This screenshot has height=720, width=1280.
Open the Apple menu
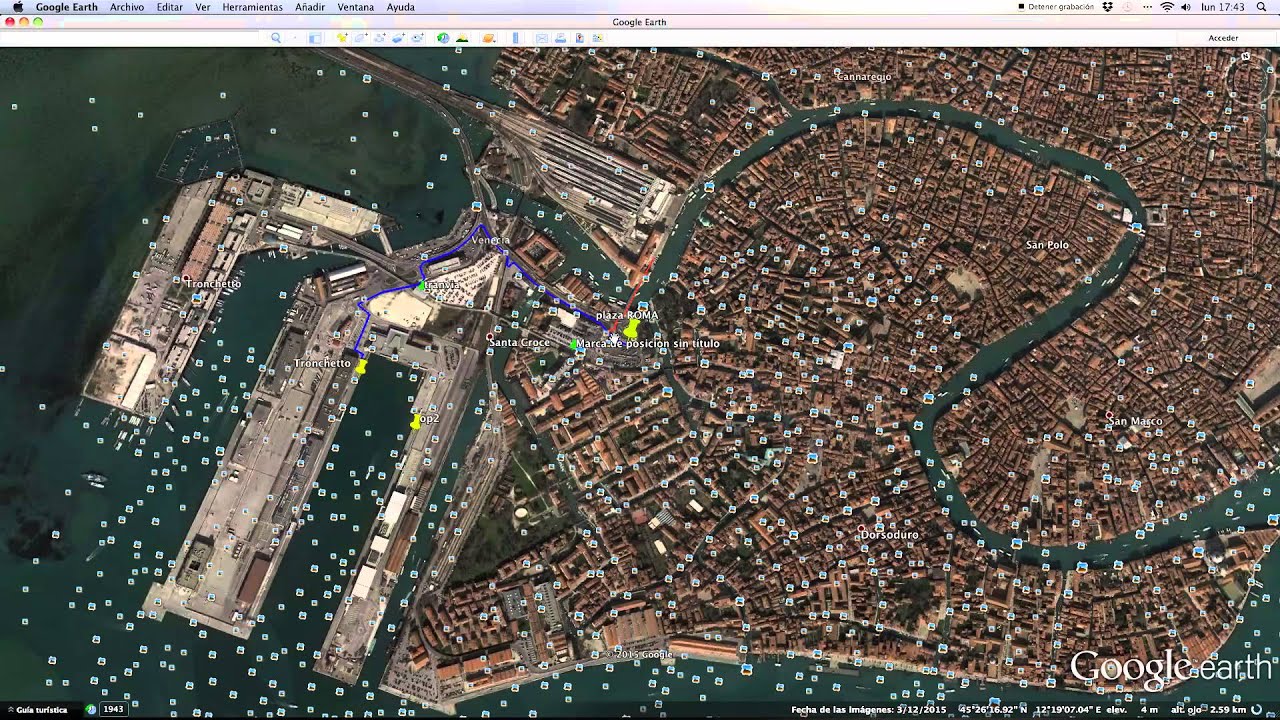(17, 7)
